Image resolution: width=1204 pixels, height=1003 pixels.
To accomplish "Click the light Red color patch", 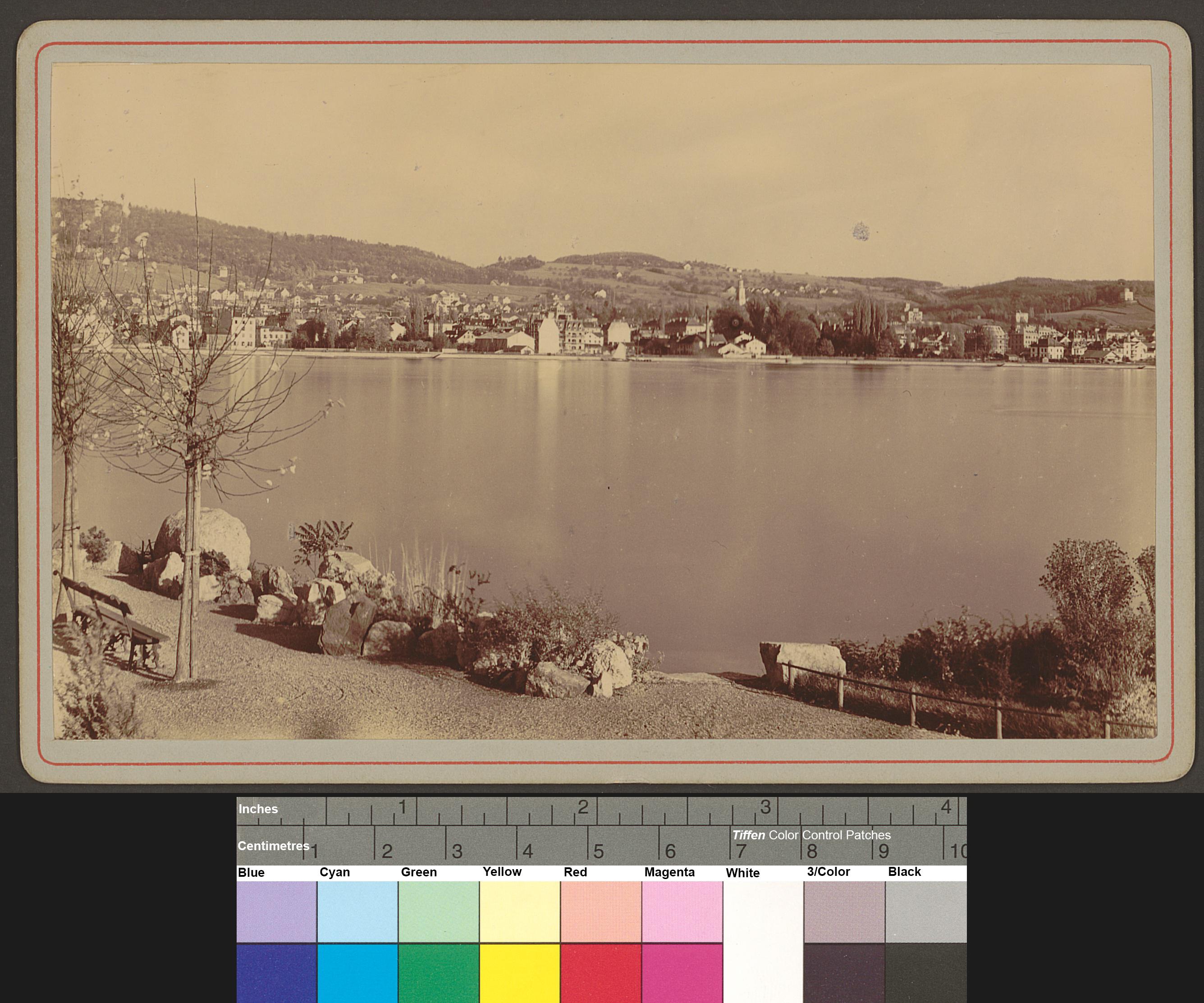I will pyautogui.click(x=601, y=911).
